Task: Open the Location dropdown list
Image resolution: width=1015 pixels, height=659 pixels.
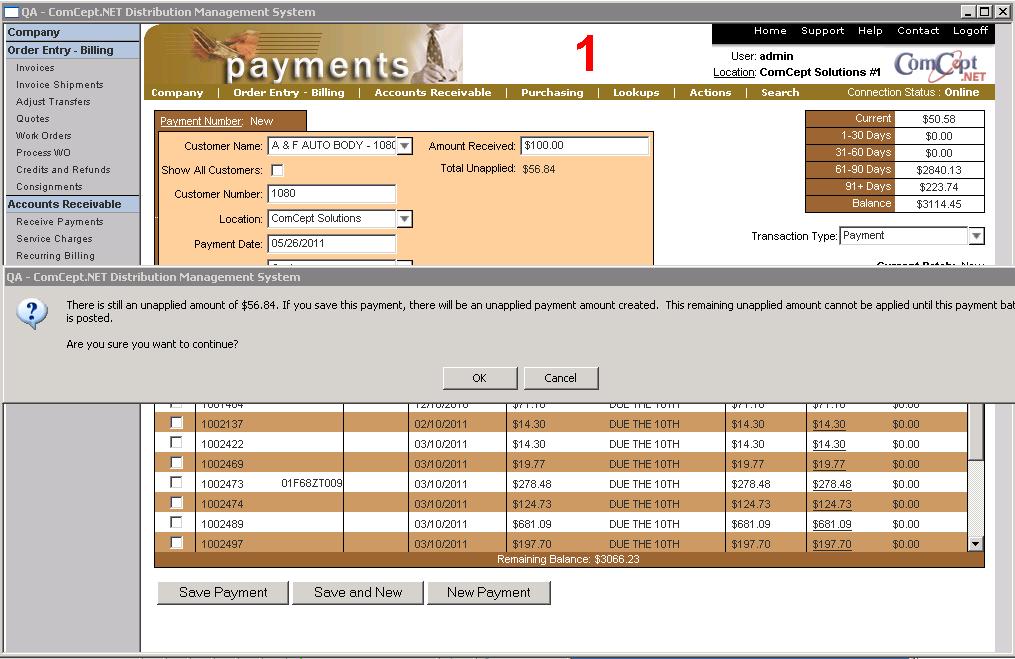Action: click(404, 219)
